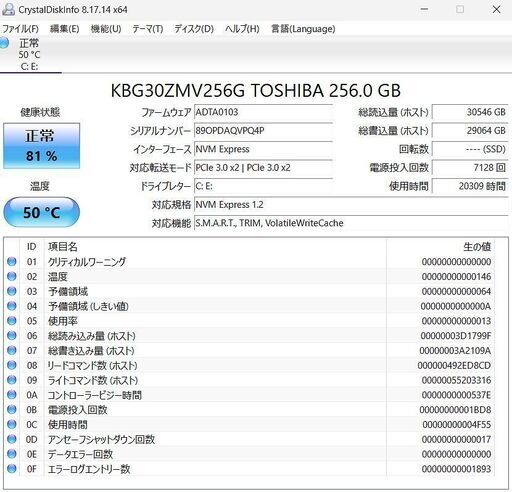Click status orb for row 02 温度
Screen dimensions: 512x492
click(12, 276)
